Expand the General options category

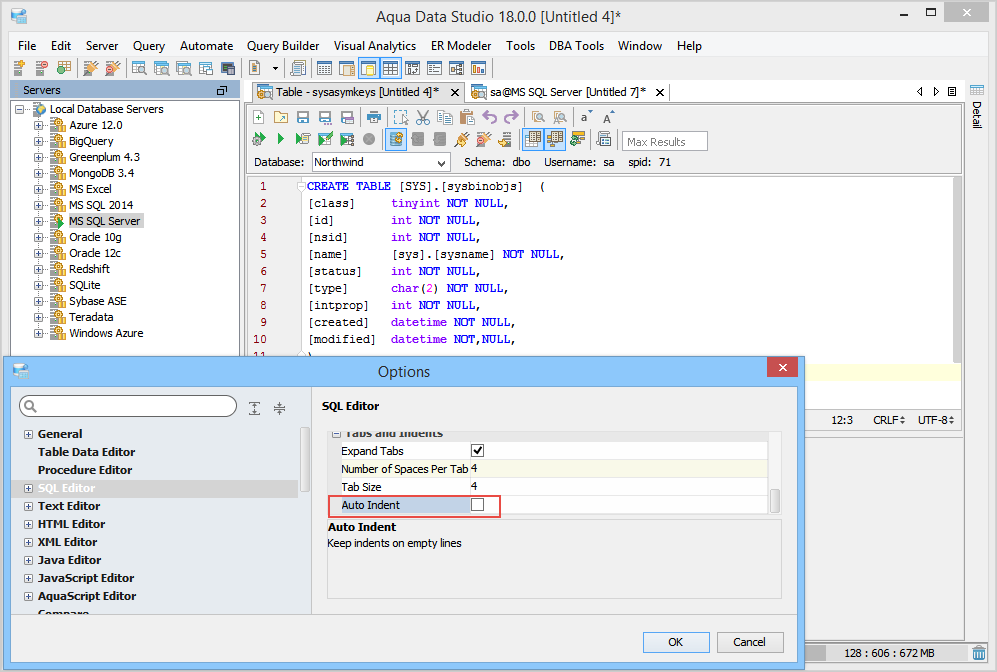click(x=28, y=434)
